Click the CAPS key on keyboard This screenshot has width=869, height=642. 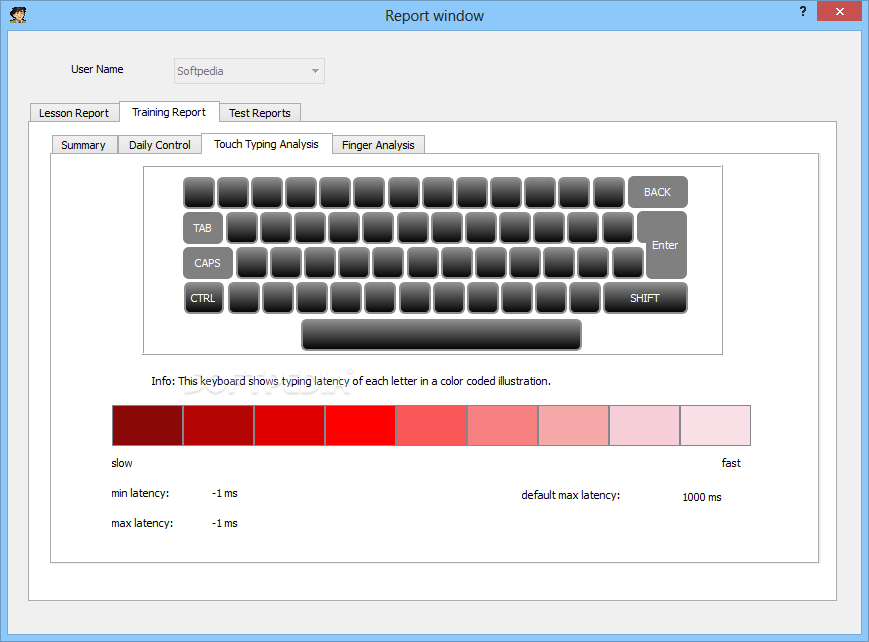pos(207,263)
